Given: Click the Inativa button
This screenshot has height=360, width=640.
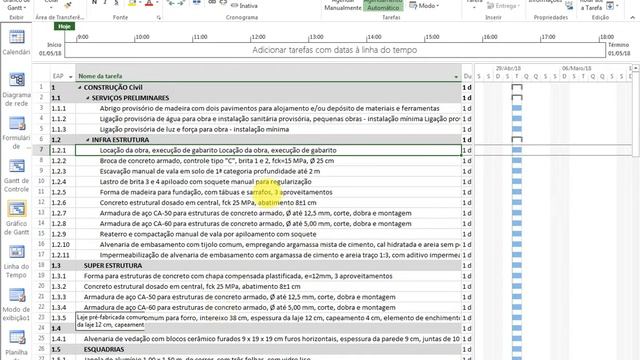Looking at the screenshot, I should click(x=244, y=6).
